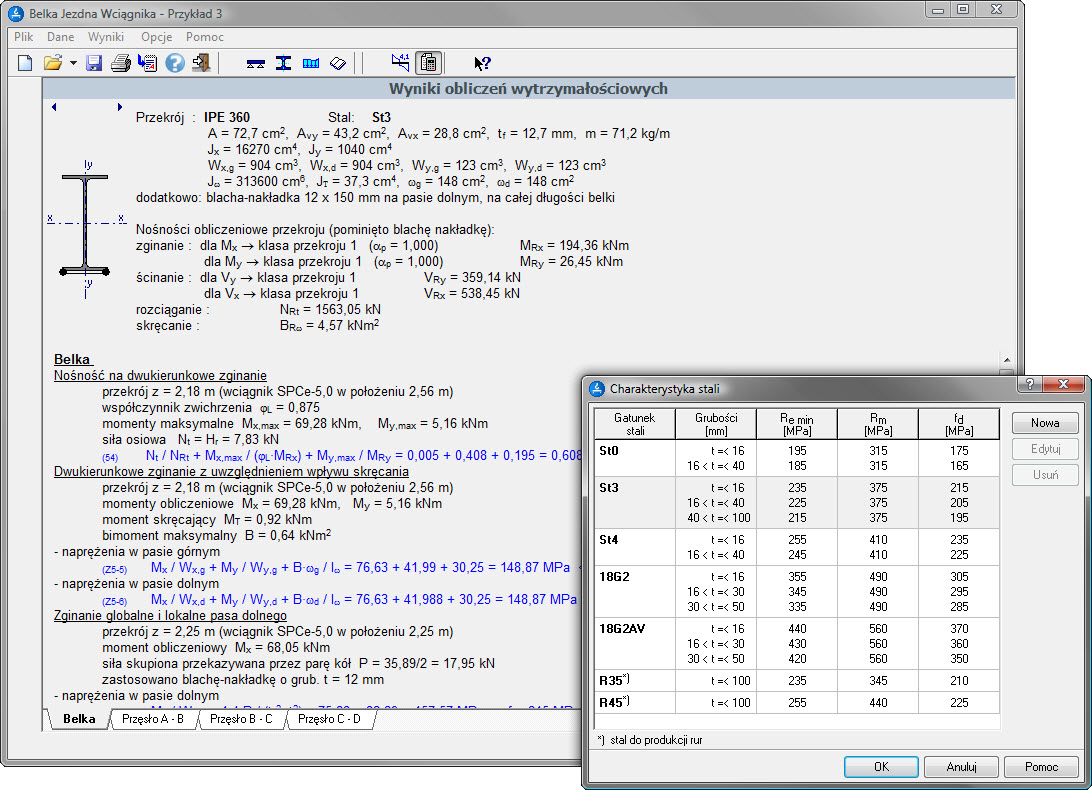Open the Opcje menu
1092x790 pixels.
click(x=157, y=36)
